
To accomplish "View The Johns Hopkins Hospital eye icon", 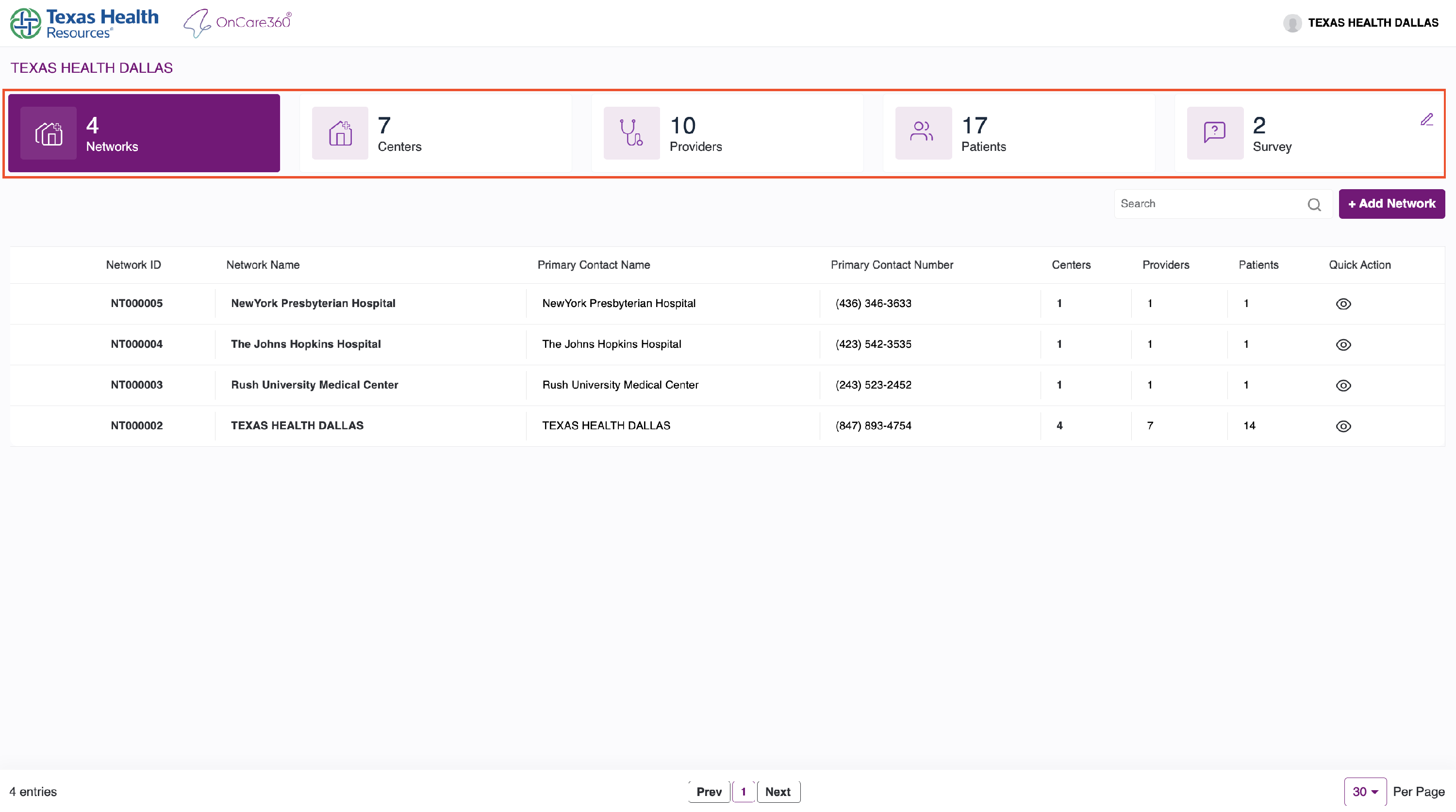I will point(1343,345).
